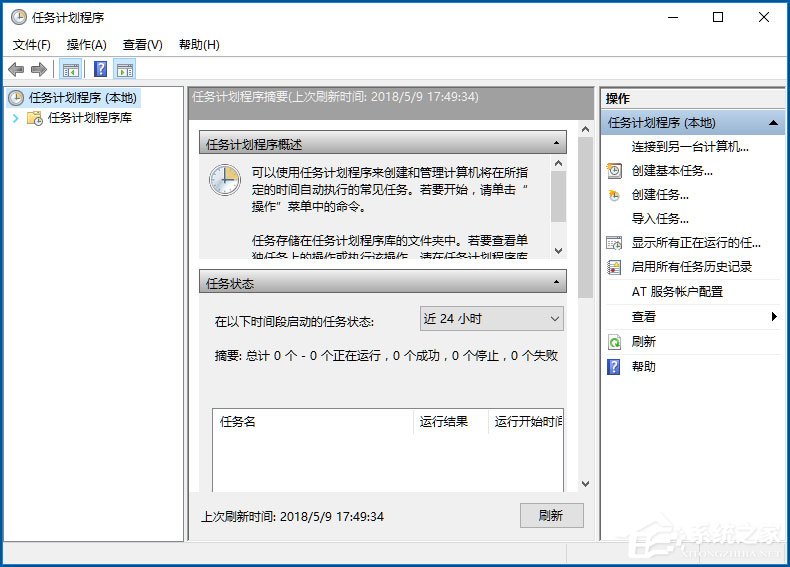Collapse the 任务计划程序概述 section
The width and height of the screenshot is (790, 567).
[556, 143]
